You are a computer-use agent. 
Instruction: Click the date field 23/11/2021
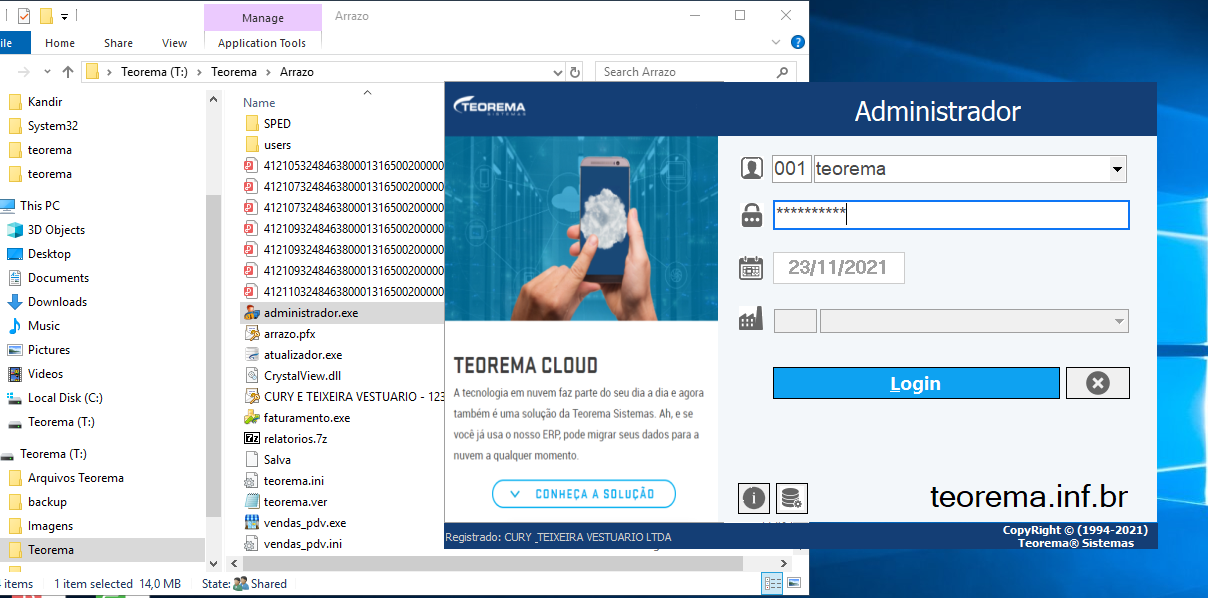click(x=839, y=268)
